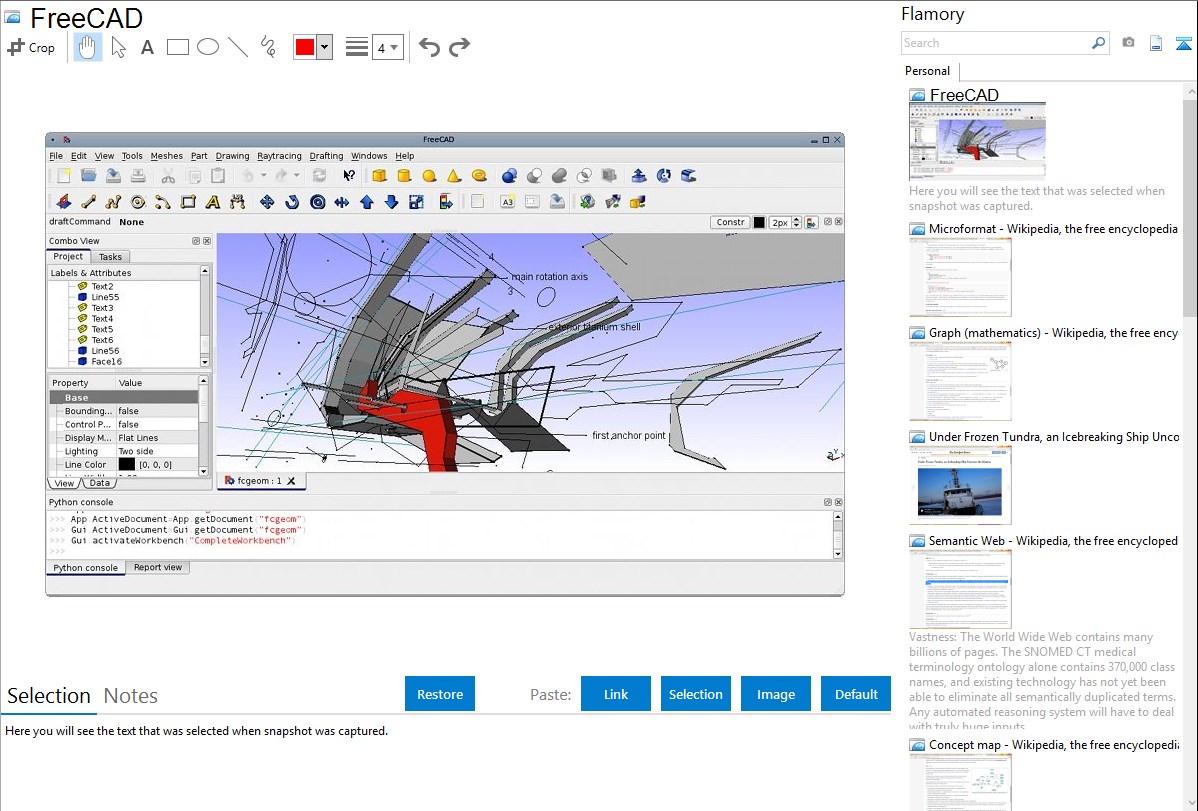This screenshot has width=1198, height=811.
Task: Click the FreeCAD new document icon
Action: point(64,176)
